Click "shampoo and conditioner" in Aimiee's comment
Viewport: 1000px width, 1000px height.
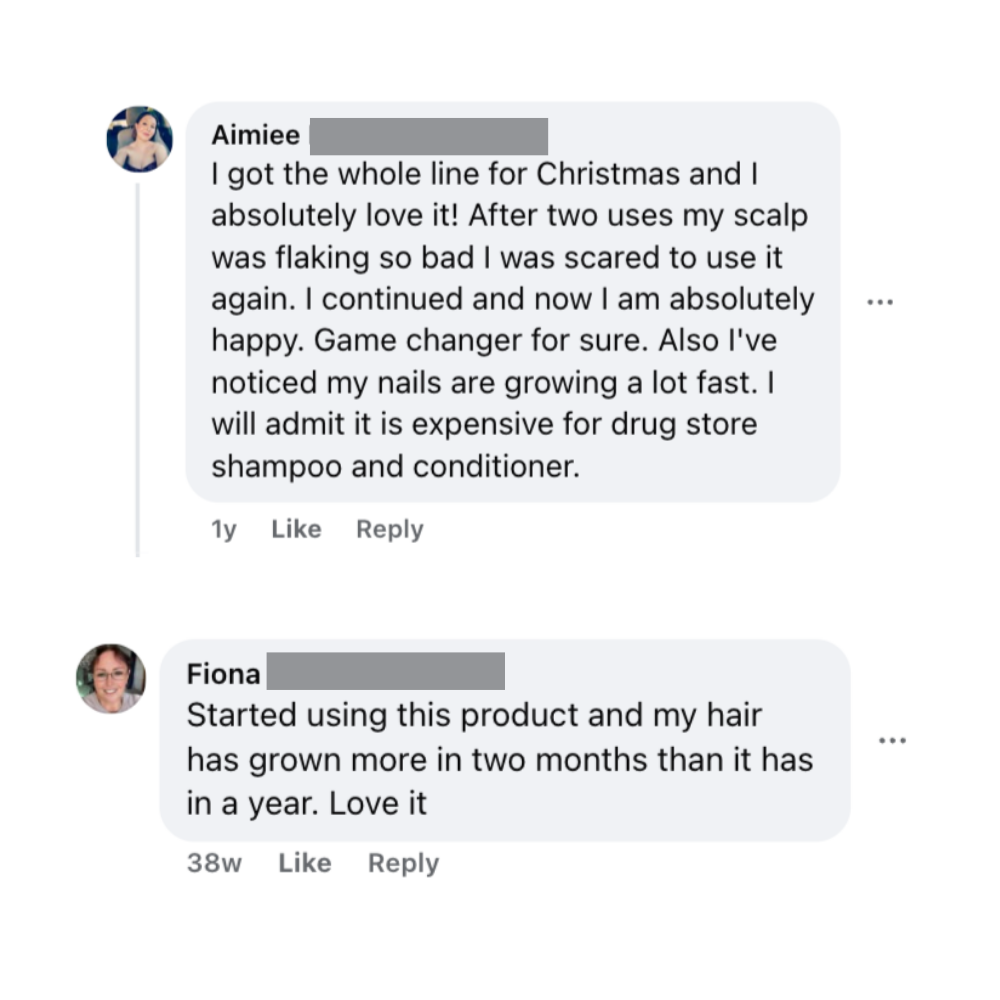395,466
